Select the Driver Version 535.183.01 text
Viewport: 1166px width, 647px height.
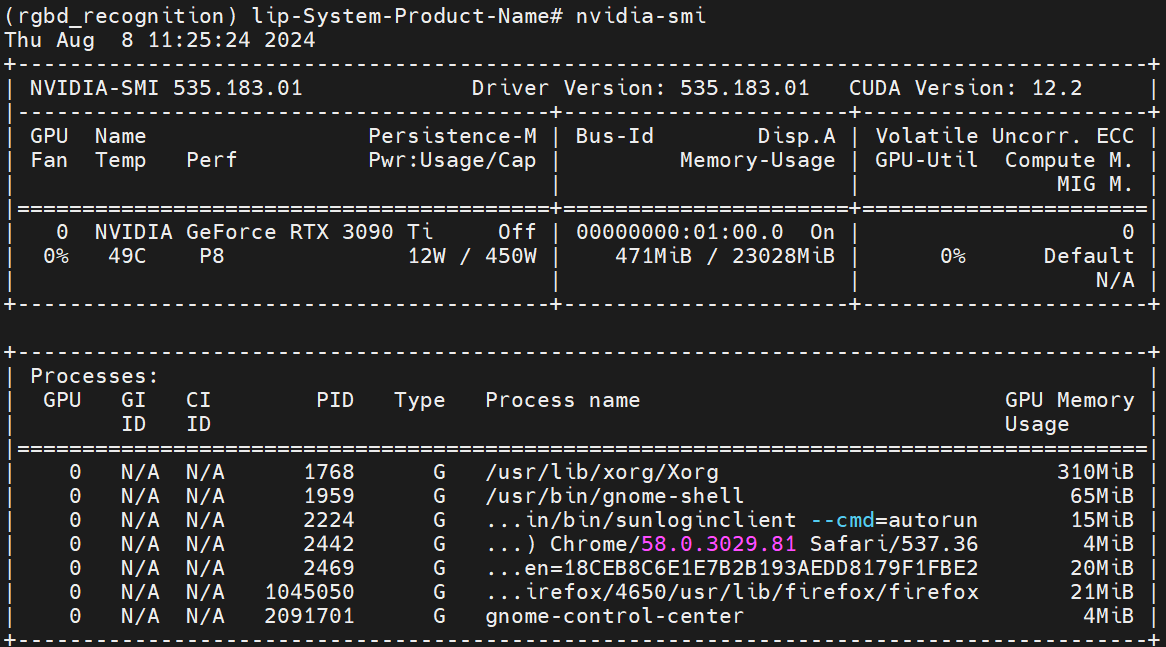(x=640, y=88)
